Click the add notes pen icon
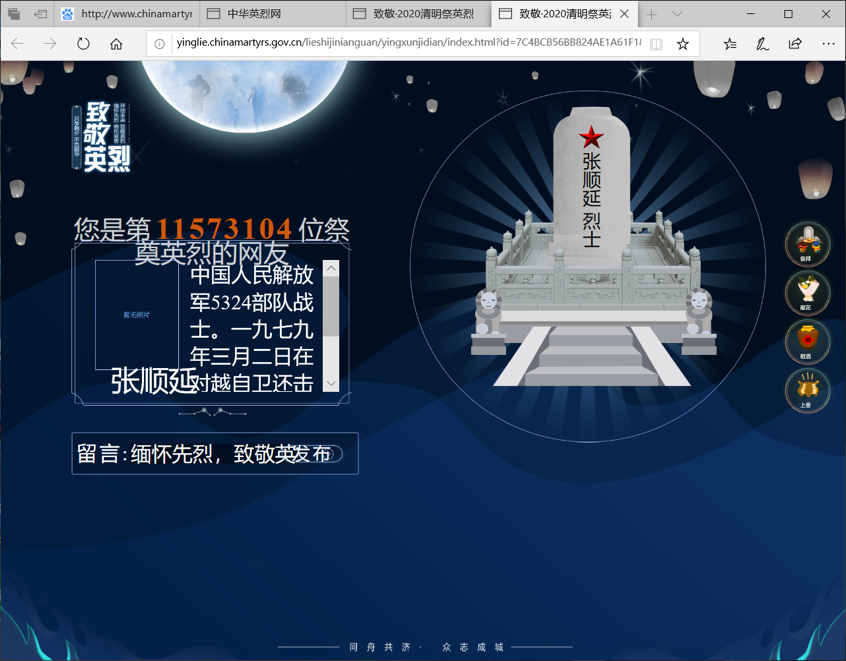This screenshot has height=661, width=846. [762, 44]
